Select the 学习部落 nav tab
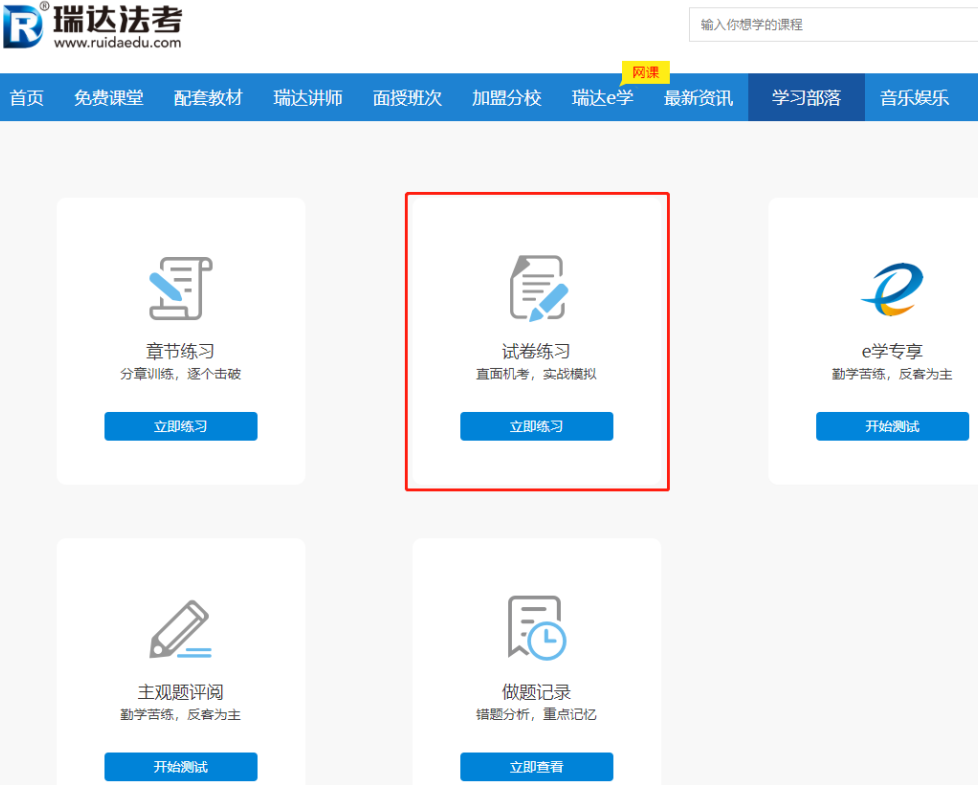 (806, 97)
